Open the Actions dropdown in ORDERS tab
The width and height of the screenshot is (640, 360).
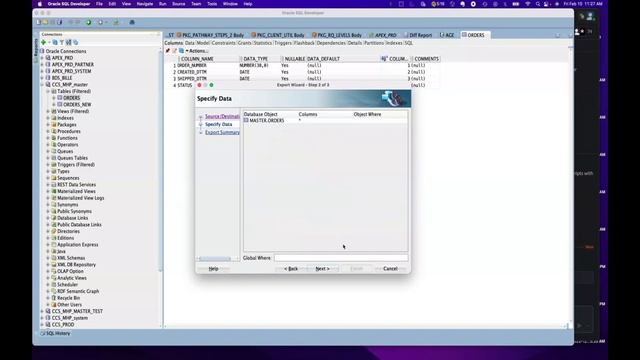point(197,51)
